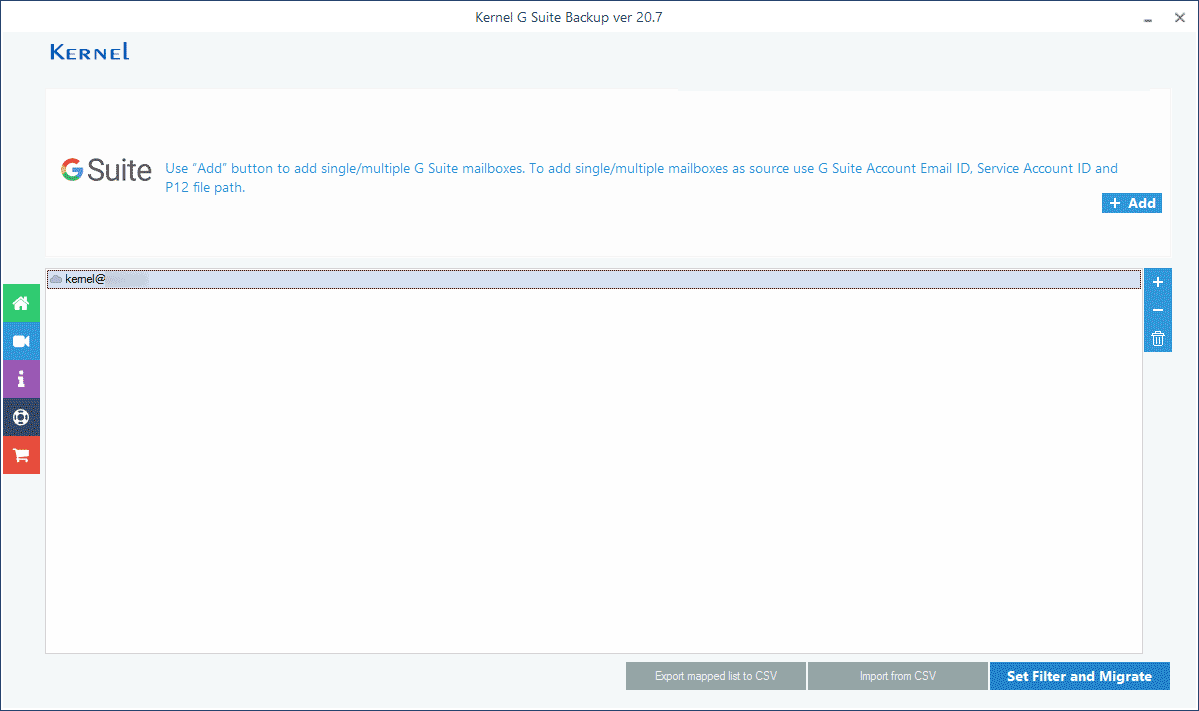Viewport: 1199px width, 711px height.
Task: Click the blue video camera sidebar icon
Action: click(21, 341)
